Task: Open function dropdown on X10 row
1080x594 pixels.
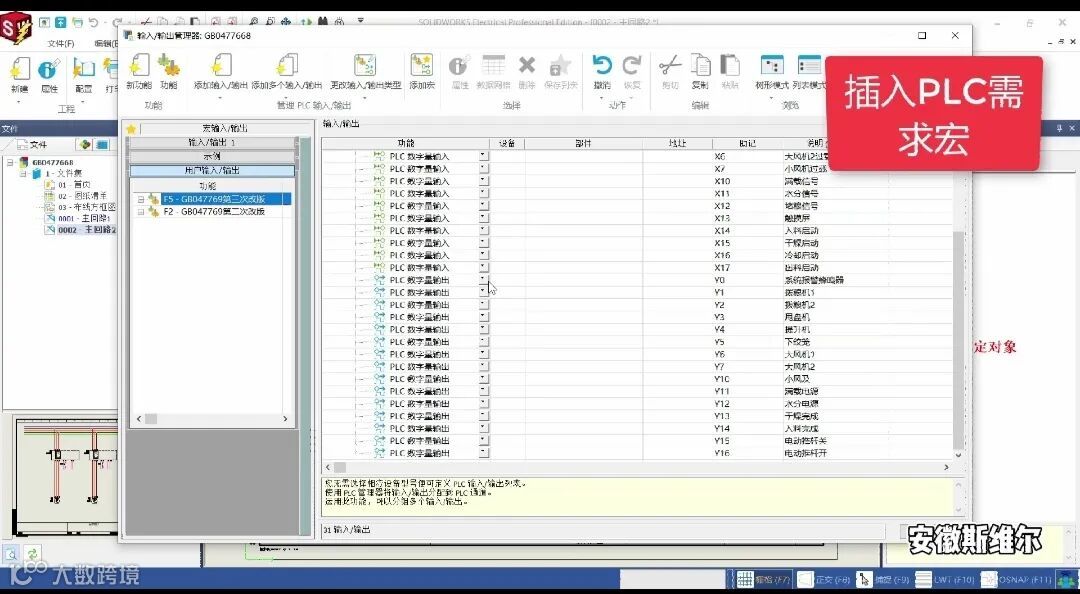Action: point(484,181)
